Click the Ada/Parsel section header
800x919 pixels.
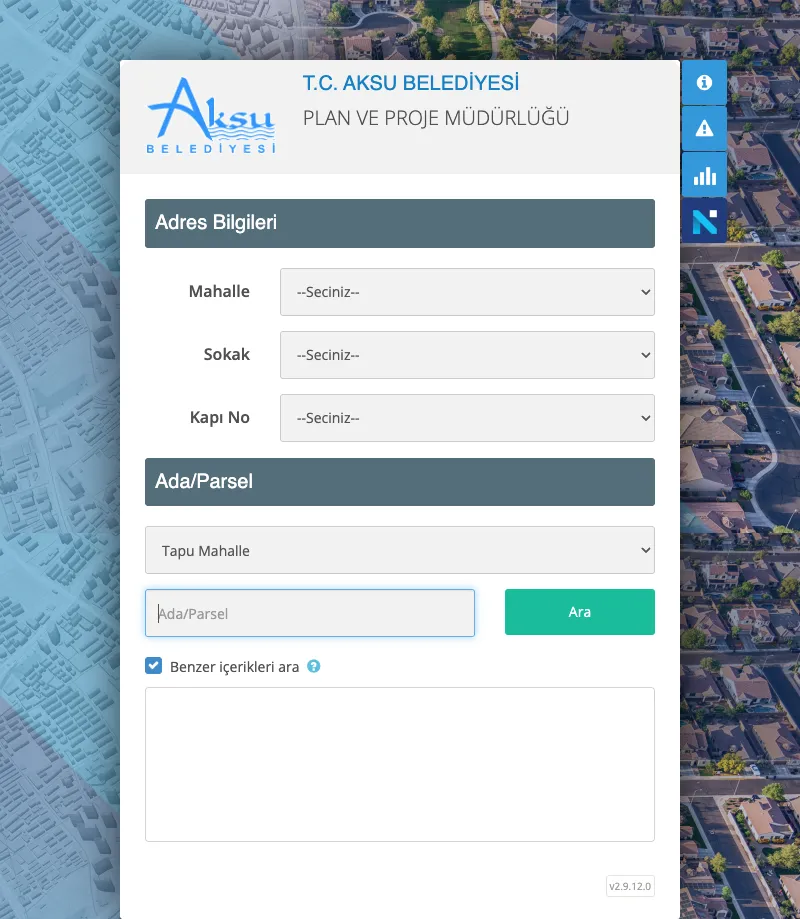pyautogui.click(x=400, y=482)
